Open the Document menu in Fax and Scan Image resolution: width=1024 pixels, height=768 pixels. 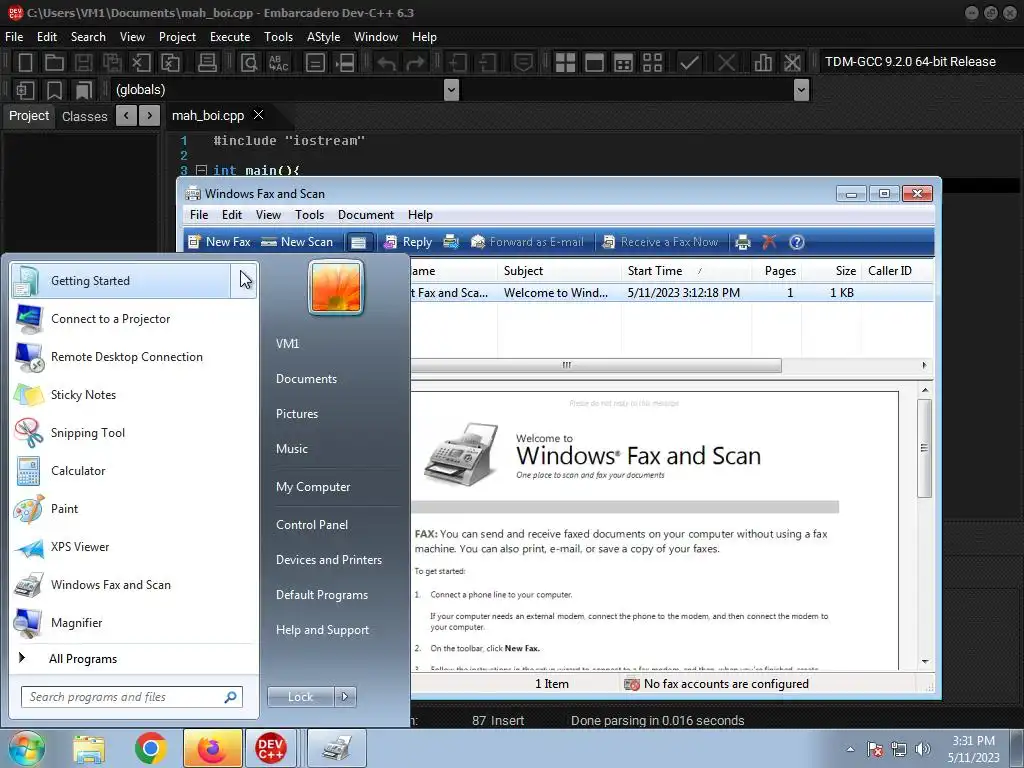(x=366, y=215)
